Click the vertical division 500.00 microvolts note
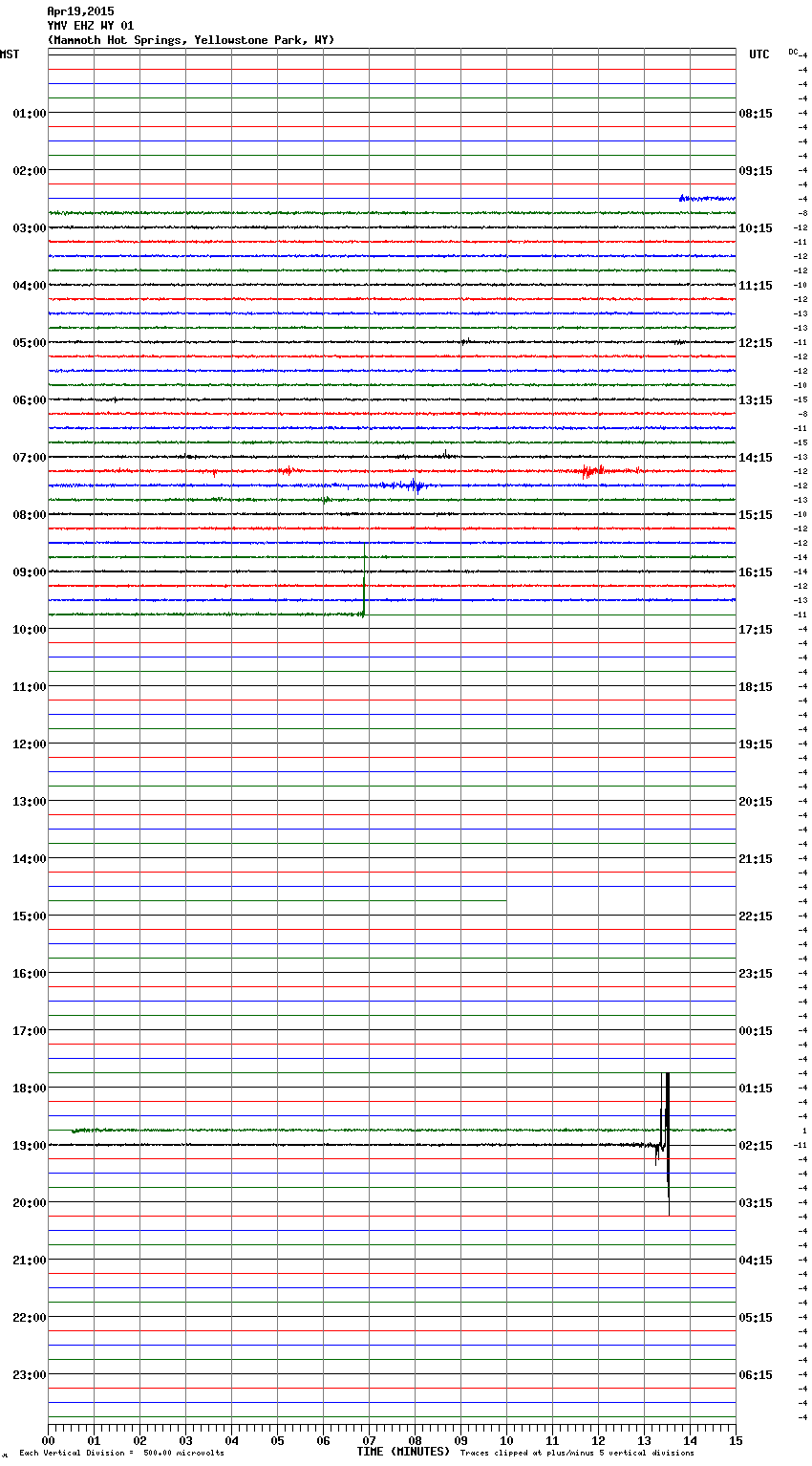Image resolution: width=812 pixels, height=1466 pixels. pos(121,1454)
